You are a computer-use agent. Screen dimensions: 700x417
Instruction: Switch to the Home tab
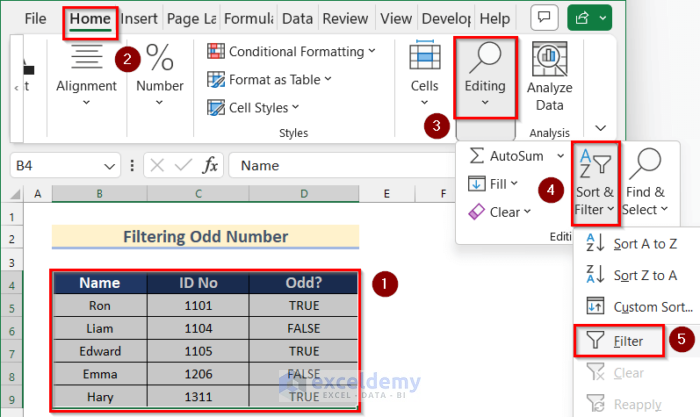pyautogui.click(x=90, y=19)
